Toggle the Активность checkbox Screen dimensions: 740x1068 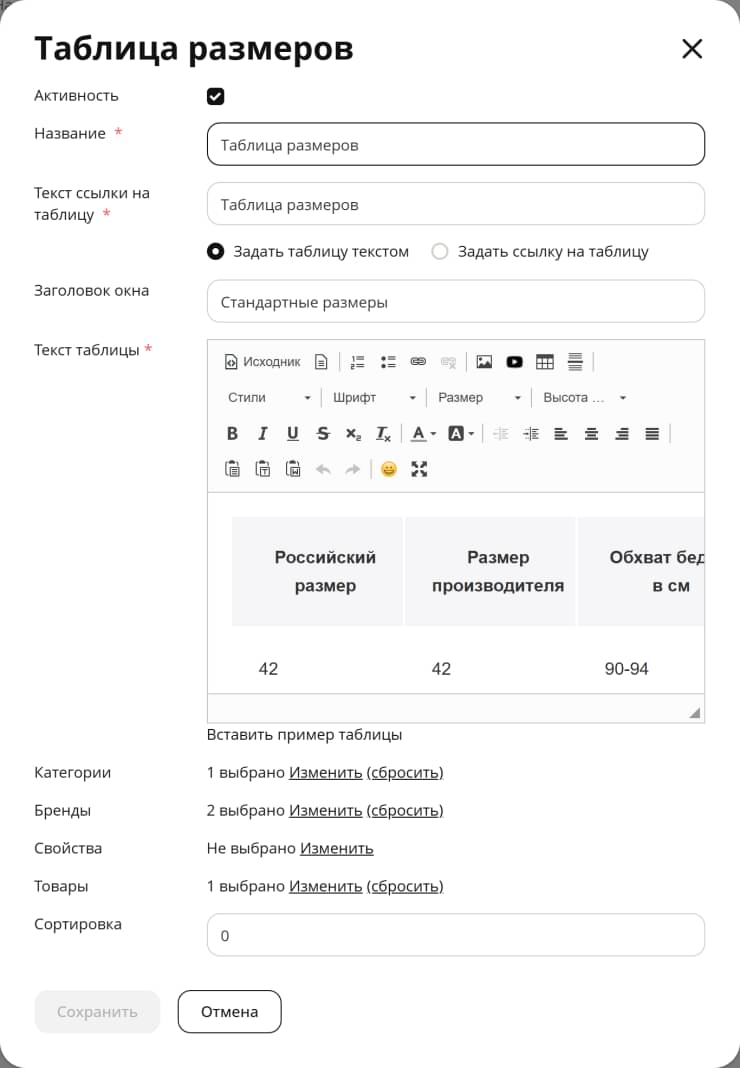215,96
